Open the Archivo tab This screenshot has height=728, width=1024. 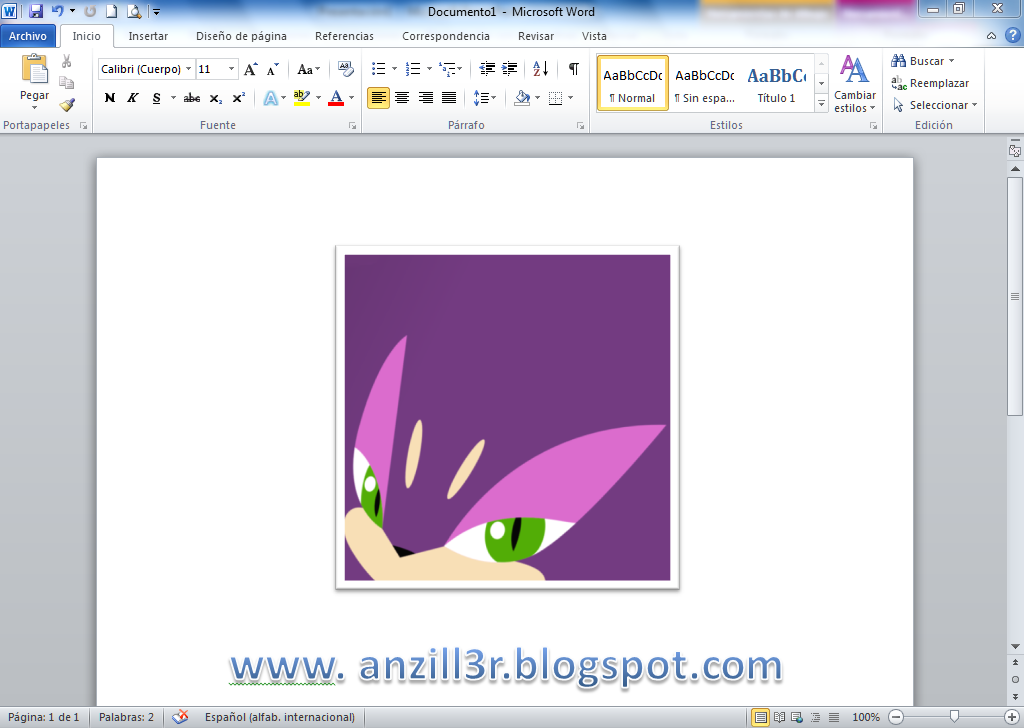tap(27, 36)
